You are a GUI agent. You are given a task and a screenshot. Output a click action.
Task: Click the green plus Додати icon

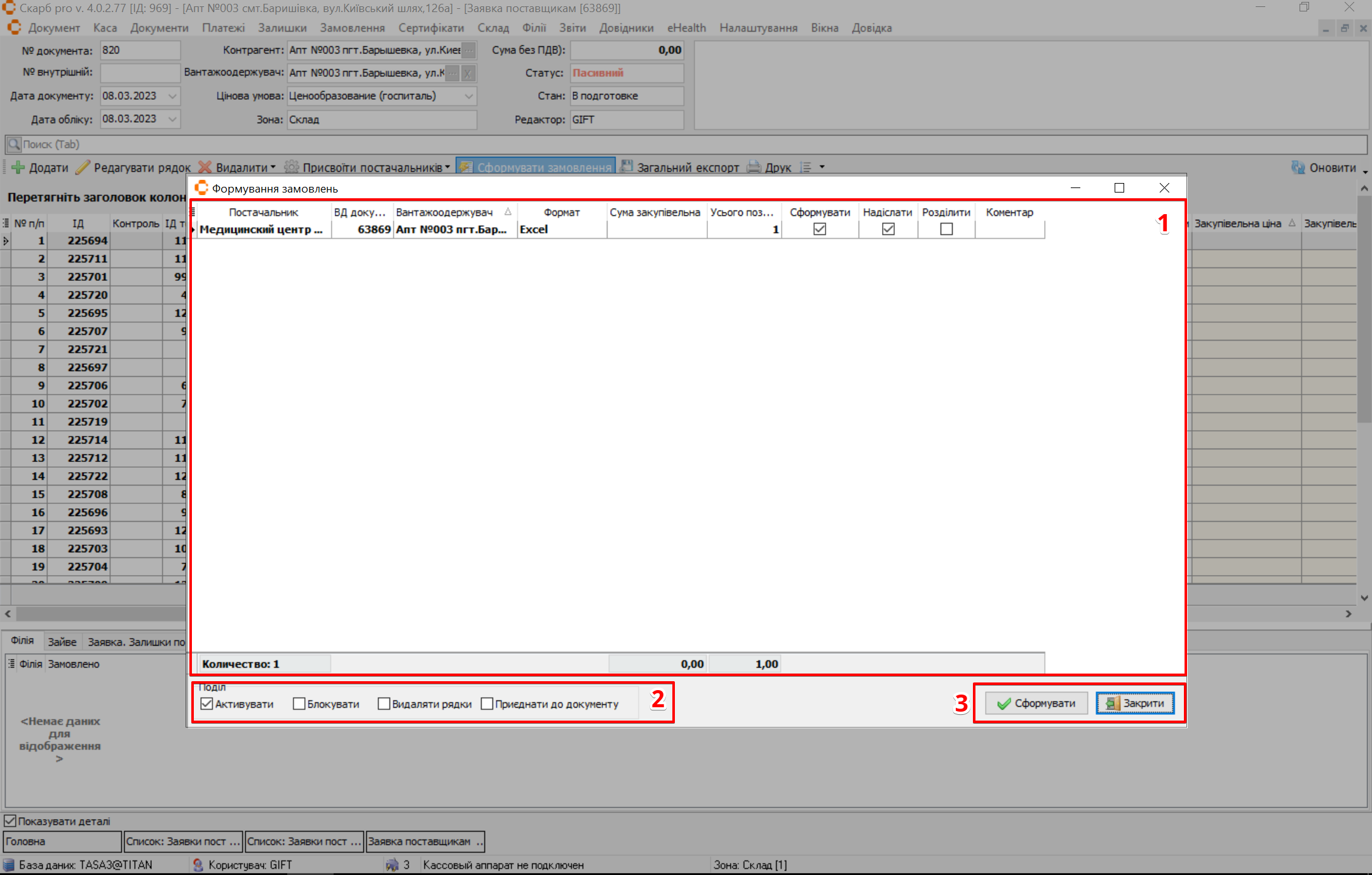coord(18,168)
